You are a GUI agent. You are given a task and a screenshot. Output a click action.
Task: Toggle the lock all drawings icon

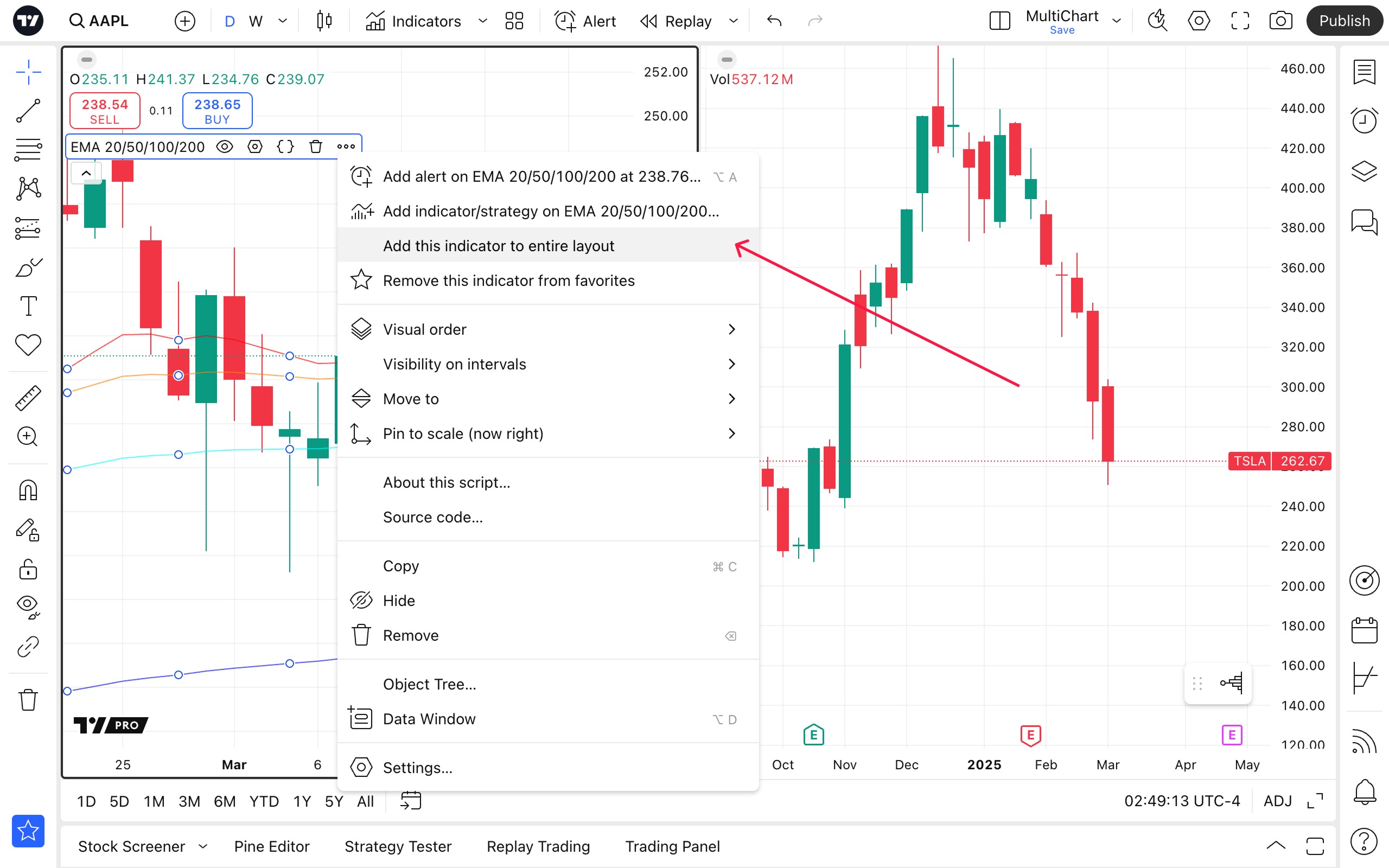point(28,570)
